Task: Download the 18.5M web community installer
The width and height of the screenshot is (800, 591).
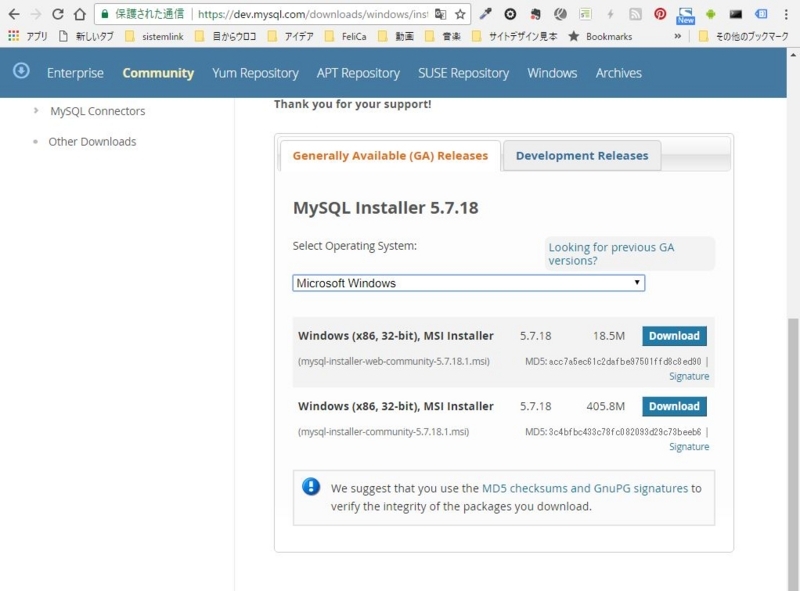Action: [x=674, y=336]
